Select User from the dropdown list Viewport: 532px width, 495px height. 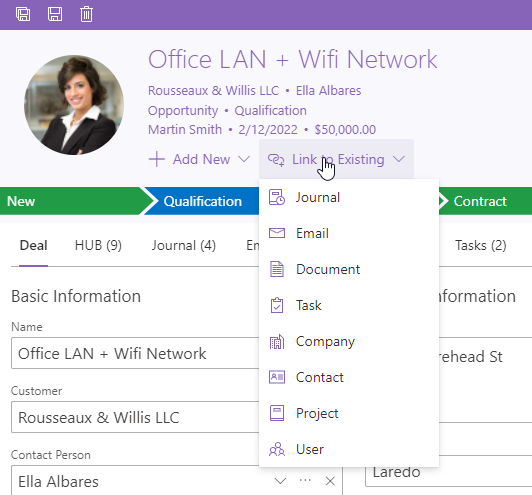[x=349, y=449]
